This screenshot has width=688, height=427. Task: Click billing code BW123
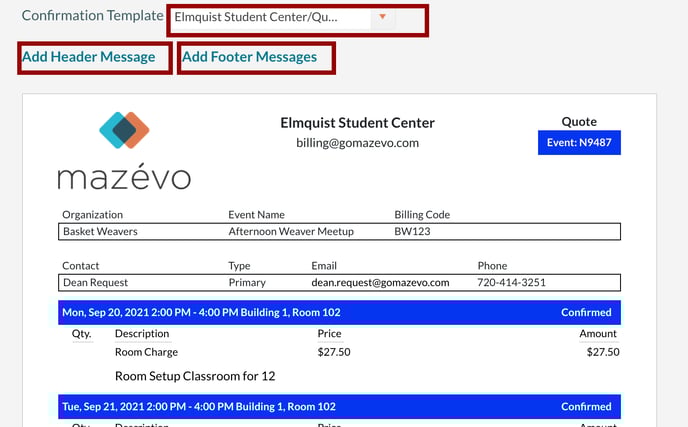tap(412, 232)
